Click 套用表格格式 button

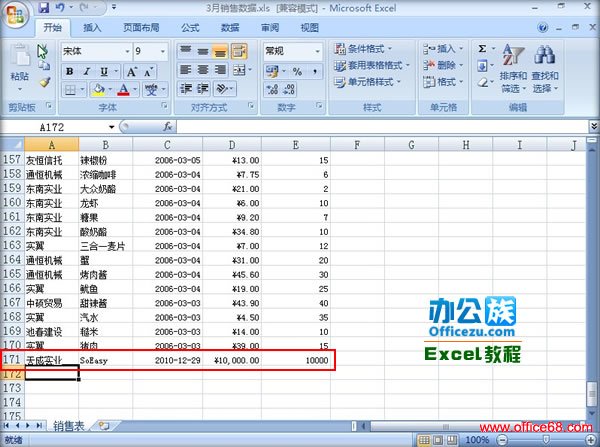coord(371,65)
